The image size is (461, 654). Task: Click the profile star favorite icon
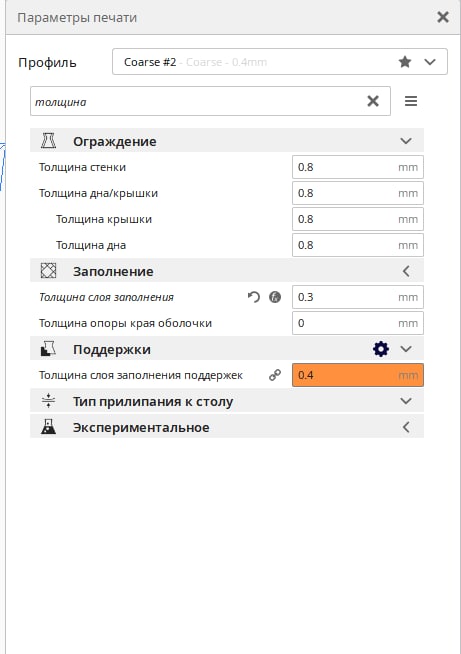[x=405, y=62]
